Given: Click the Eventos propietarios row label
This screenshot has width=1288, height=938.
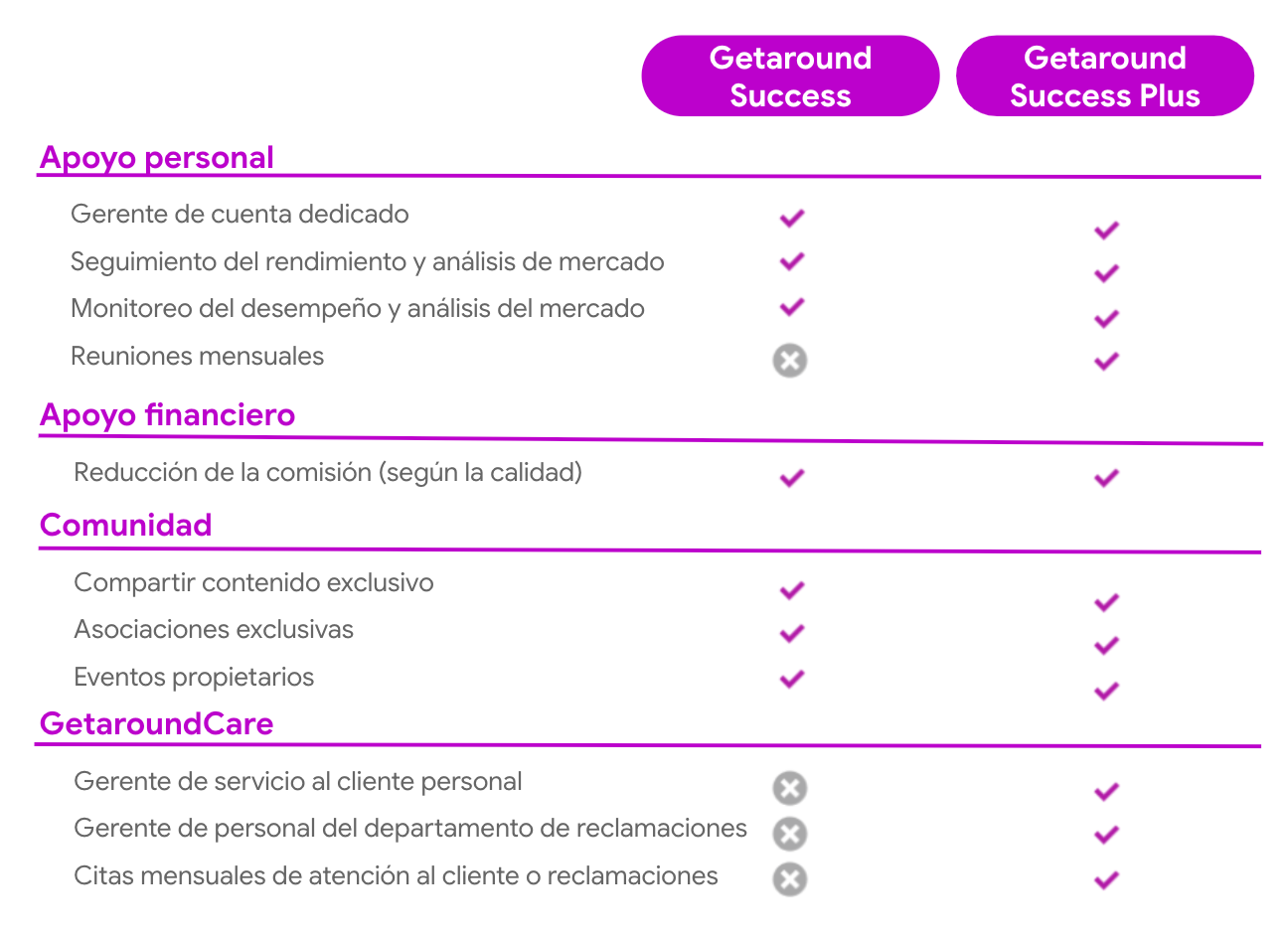Looking at the screenshot, I should [x=194, y=678].
